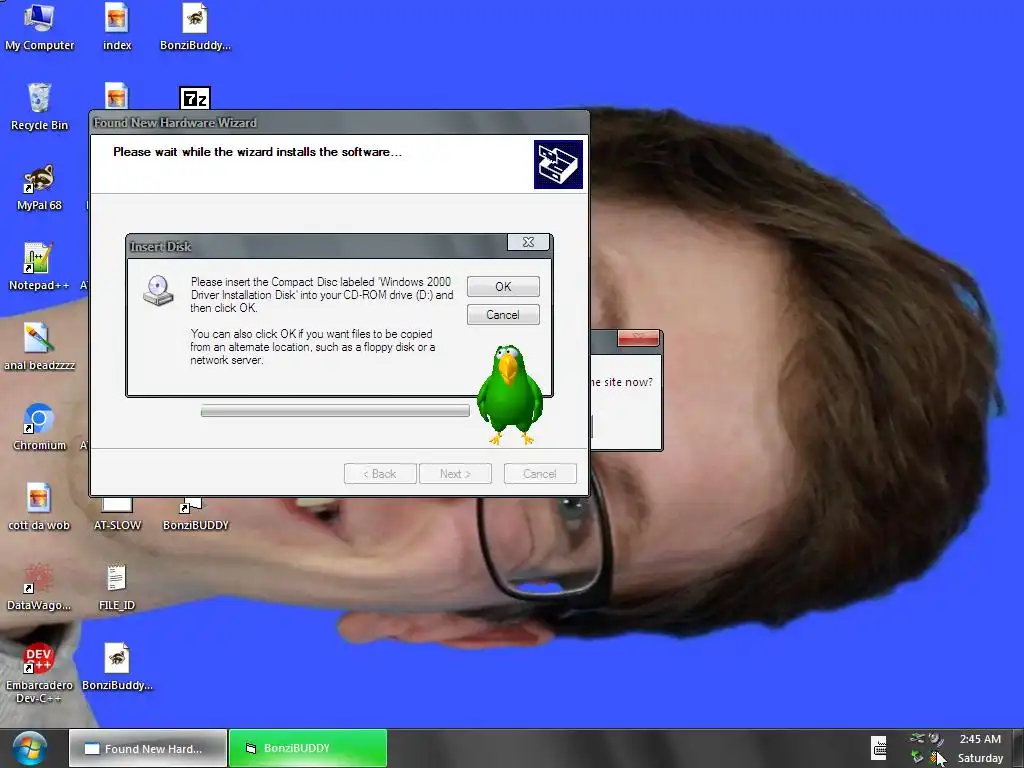Click the Show Desktop strip beside the clock
The width and height of the screenshot is (1024, 768).
(x=1018, y=748)
